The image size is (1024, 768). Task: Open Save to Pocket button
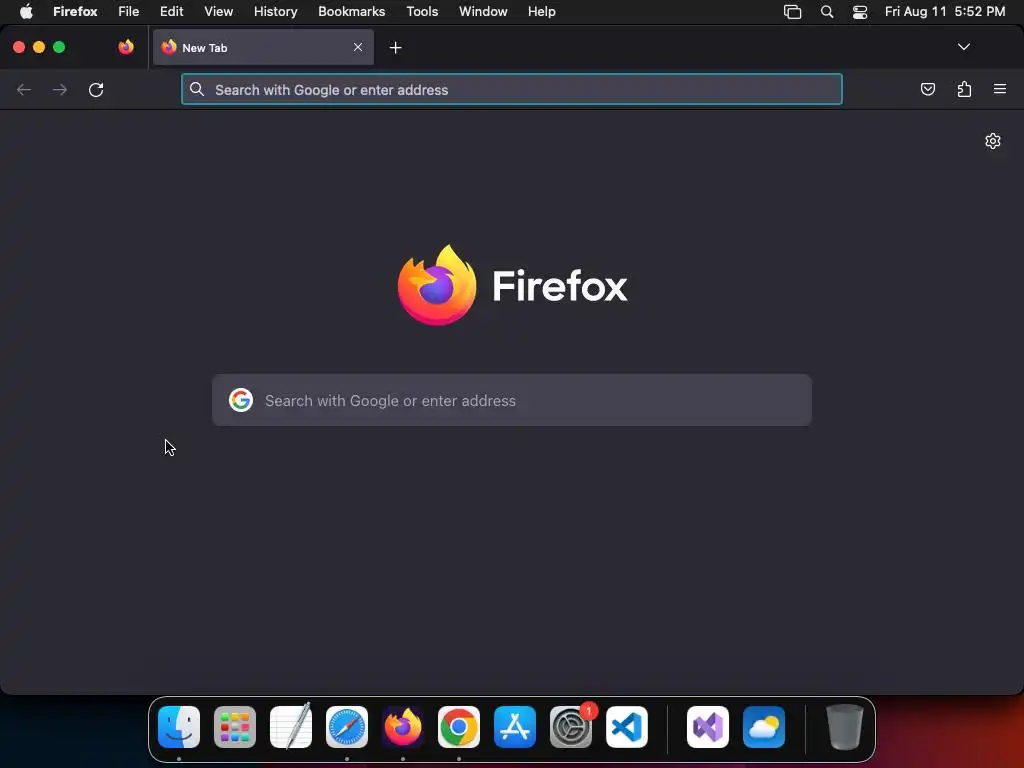tap(927, 89)
